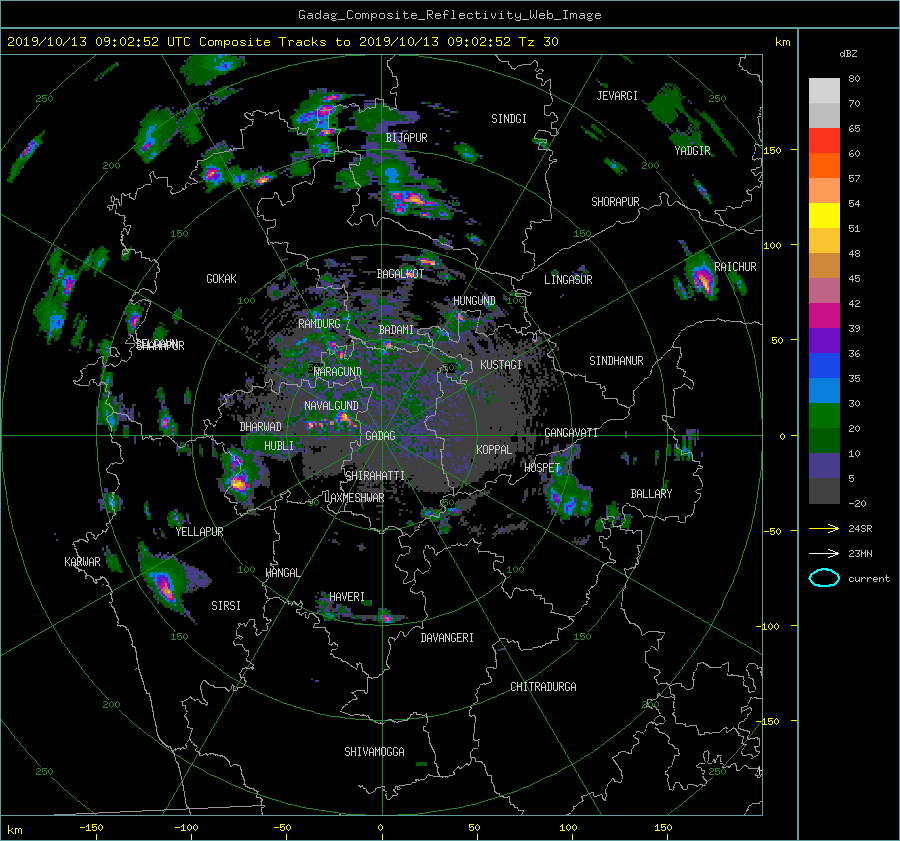Click the HANGAL city label
The image size is (900, 841).
coord(282,573)
